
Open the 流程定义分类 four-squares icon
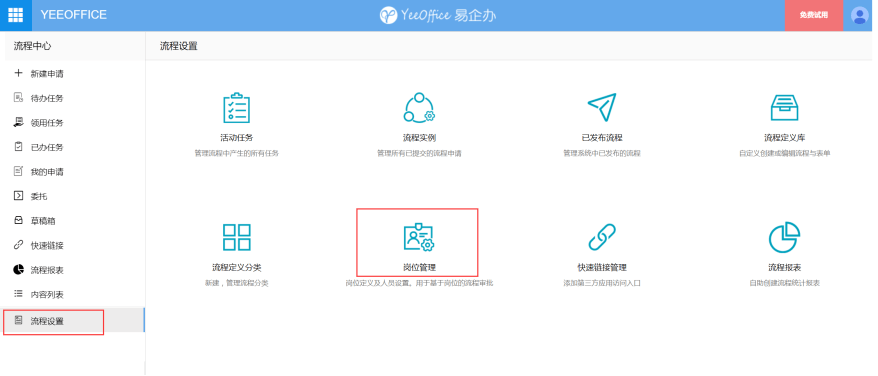(236, 237)
